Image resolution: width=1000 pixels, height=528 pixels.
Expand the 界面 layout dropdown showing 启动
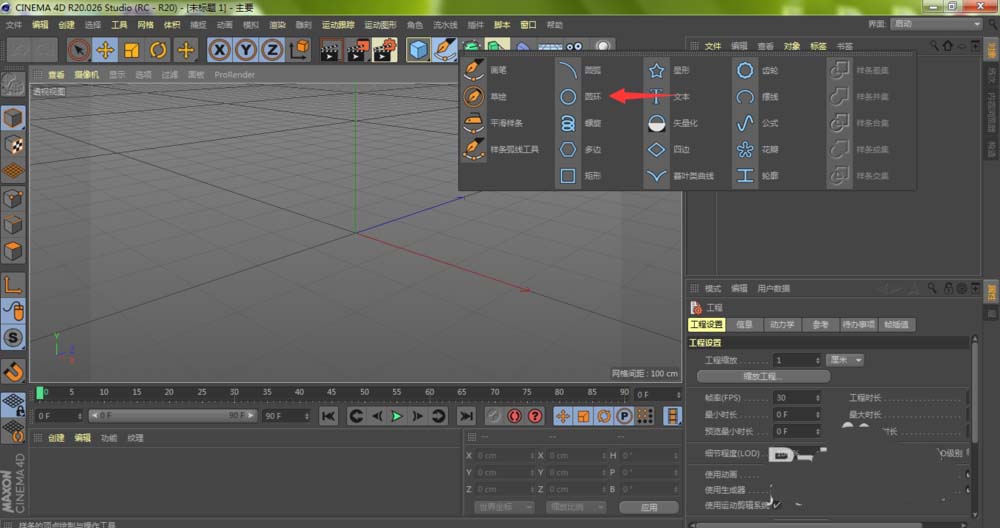pyautogui.click(x=935, y=24)
